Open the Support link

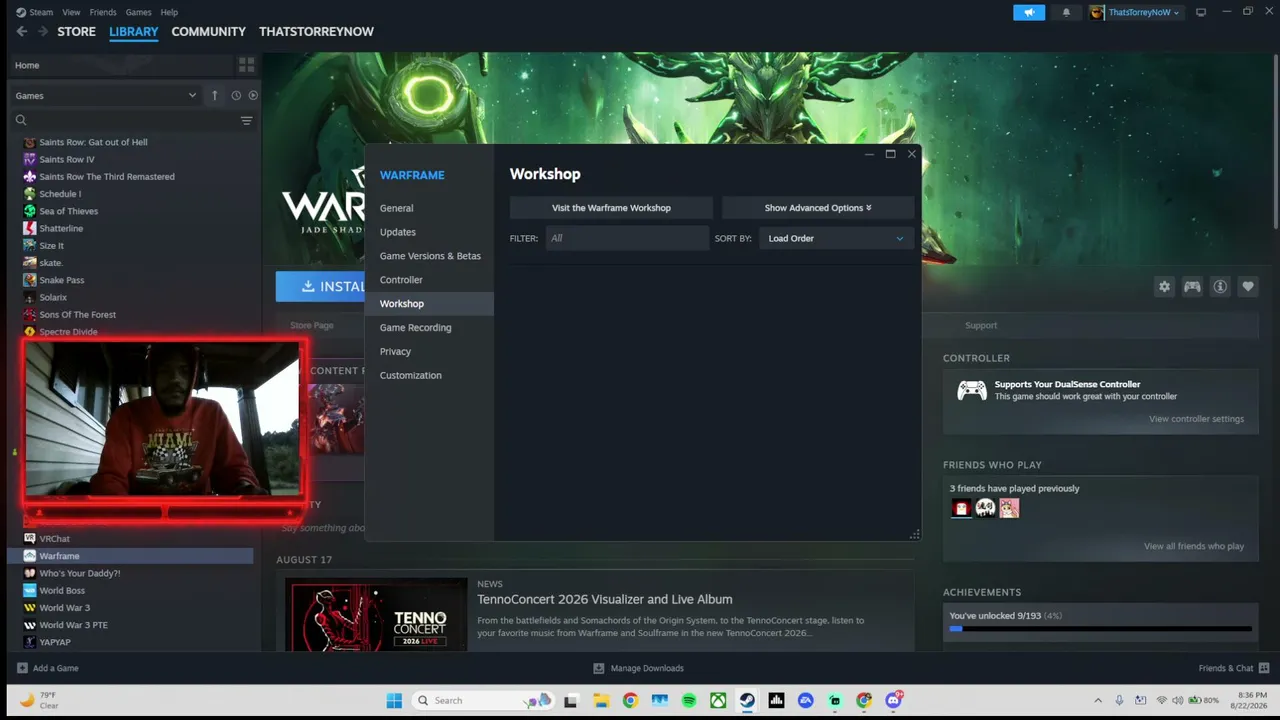pos(981,326)
